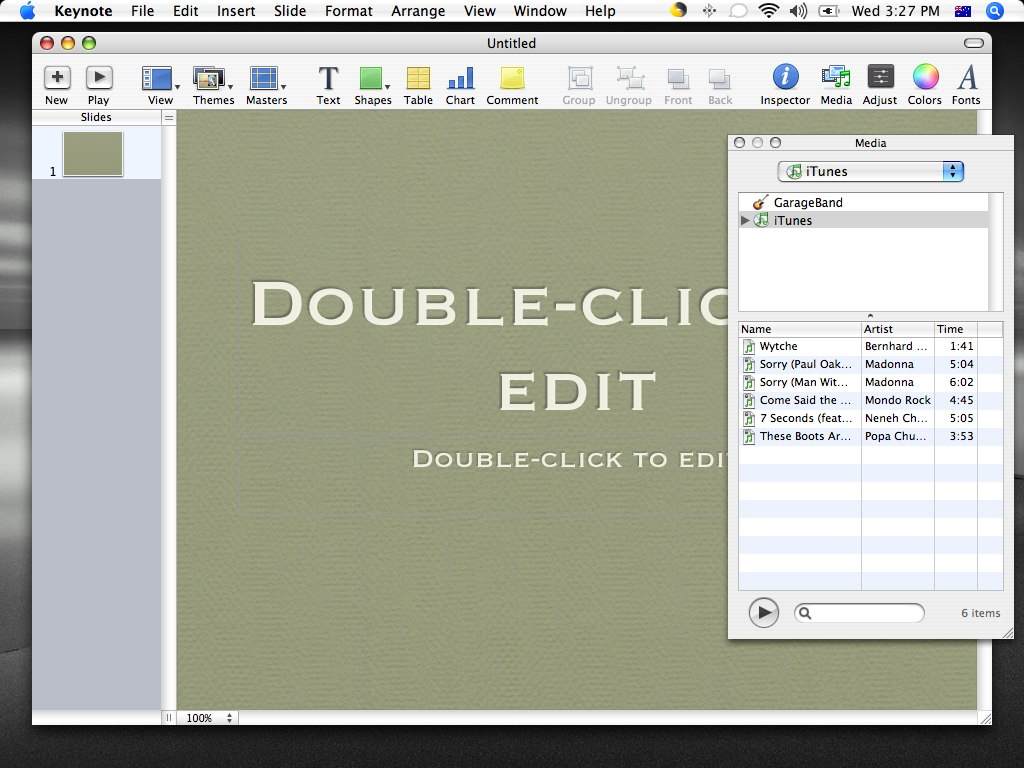Expand the iTunes disclosure triangle

click(x=744, y=221)
